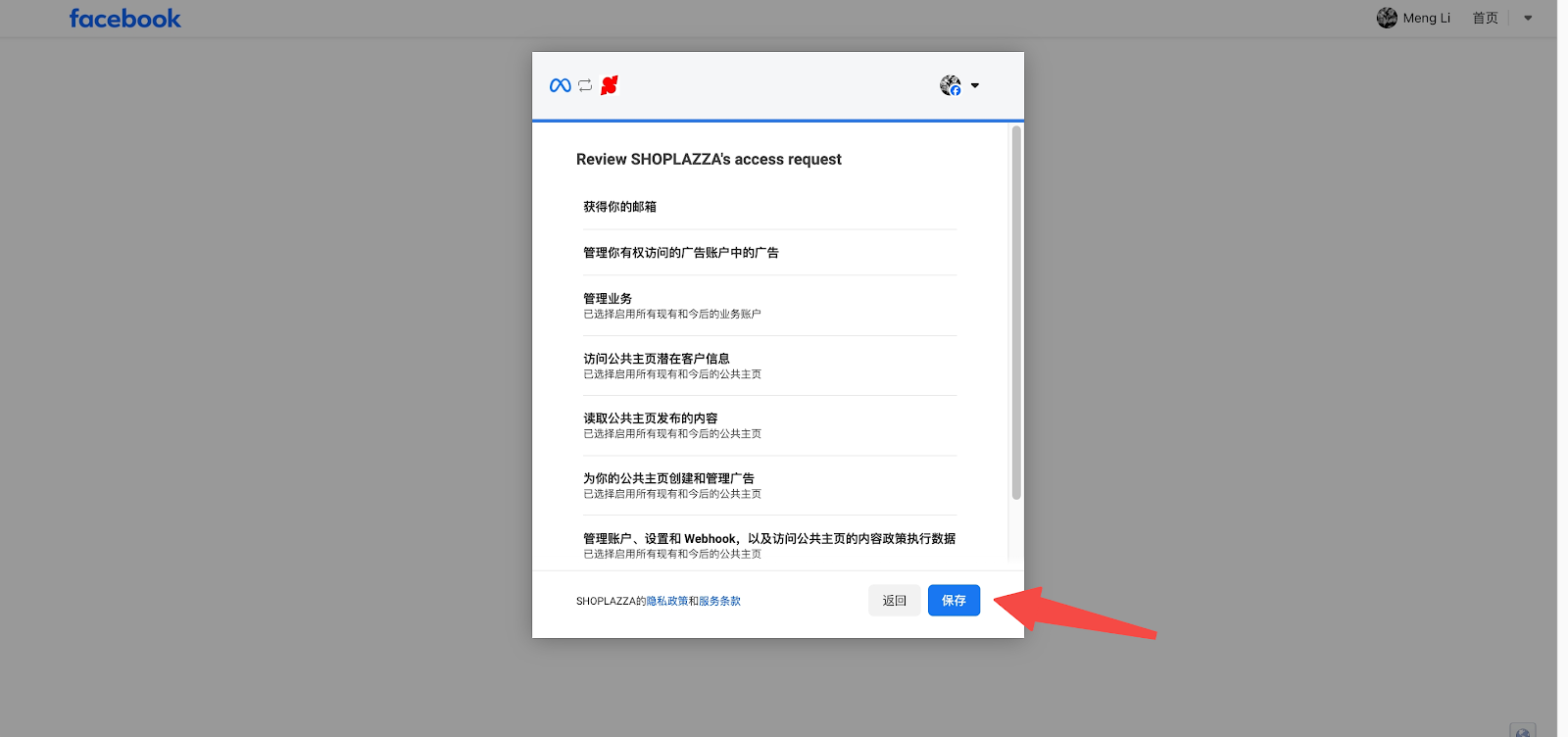The image size is (1568, 737).
Task: Click the Meta infinity logo in dialog
Action: click(x=561, y=86)
